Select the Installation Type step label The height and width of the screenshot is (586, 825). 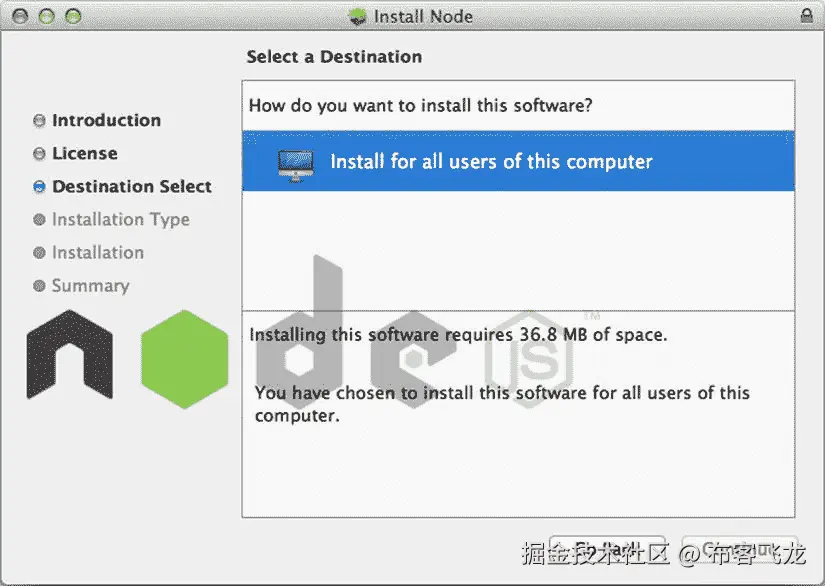point(120,220)
